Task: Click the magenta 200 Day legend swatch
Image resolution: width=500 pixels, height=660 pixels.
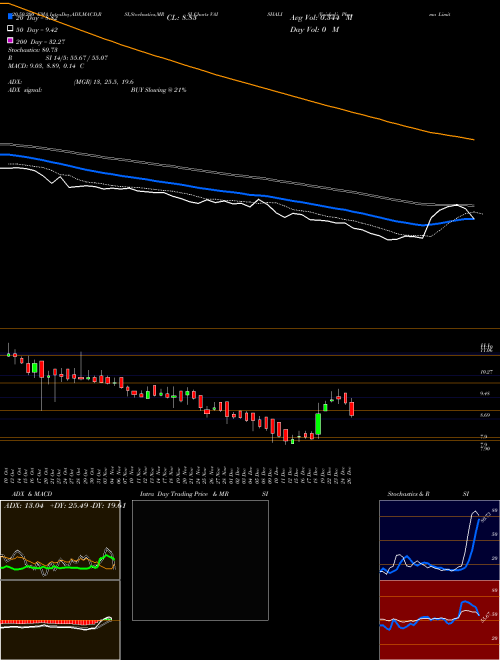Action: coord(11,40)
